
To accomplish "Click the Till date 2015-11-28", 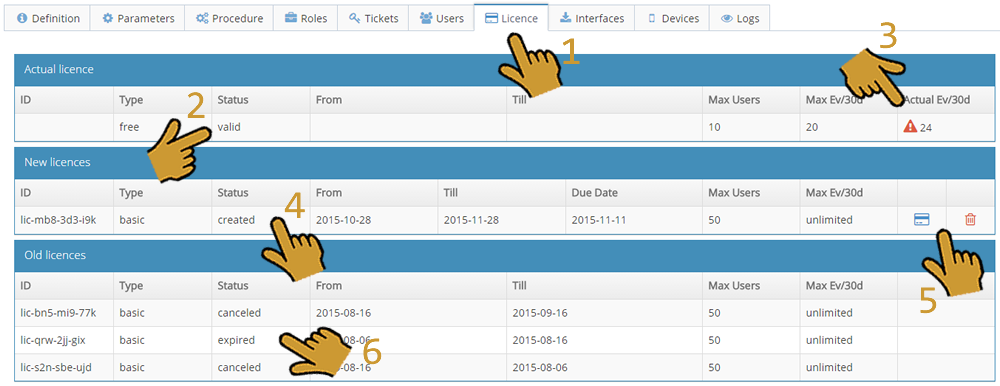I will coord(471,219).
